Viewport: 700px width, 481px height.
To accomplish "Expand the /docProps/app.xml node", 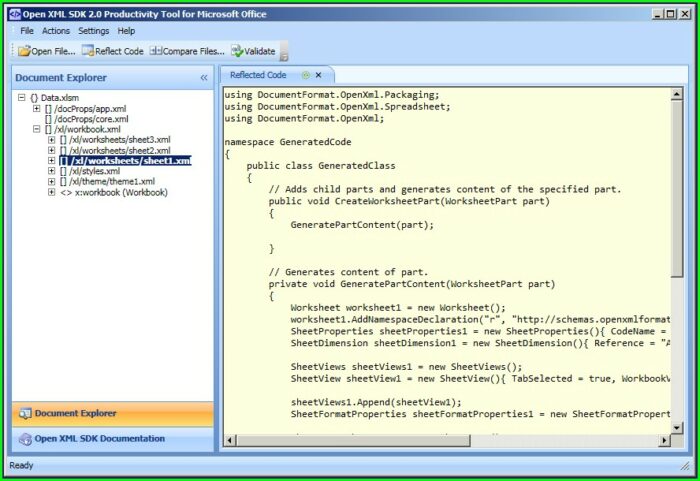I will (37, 109).
